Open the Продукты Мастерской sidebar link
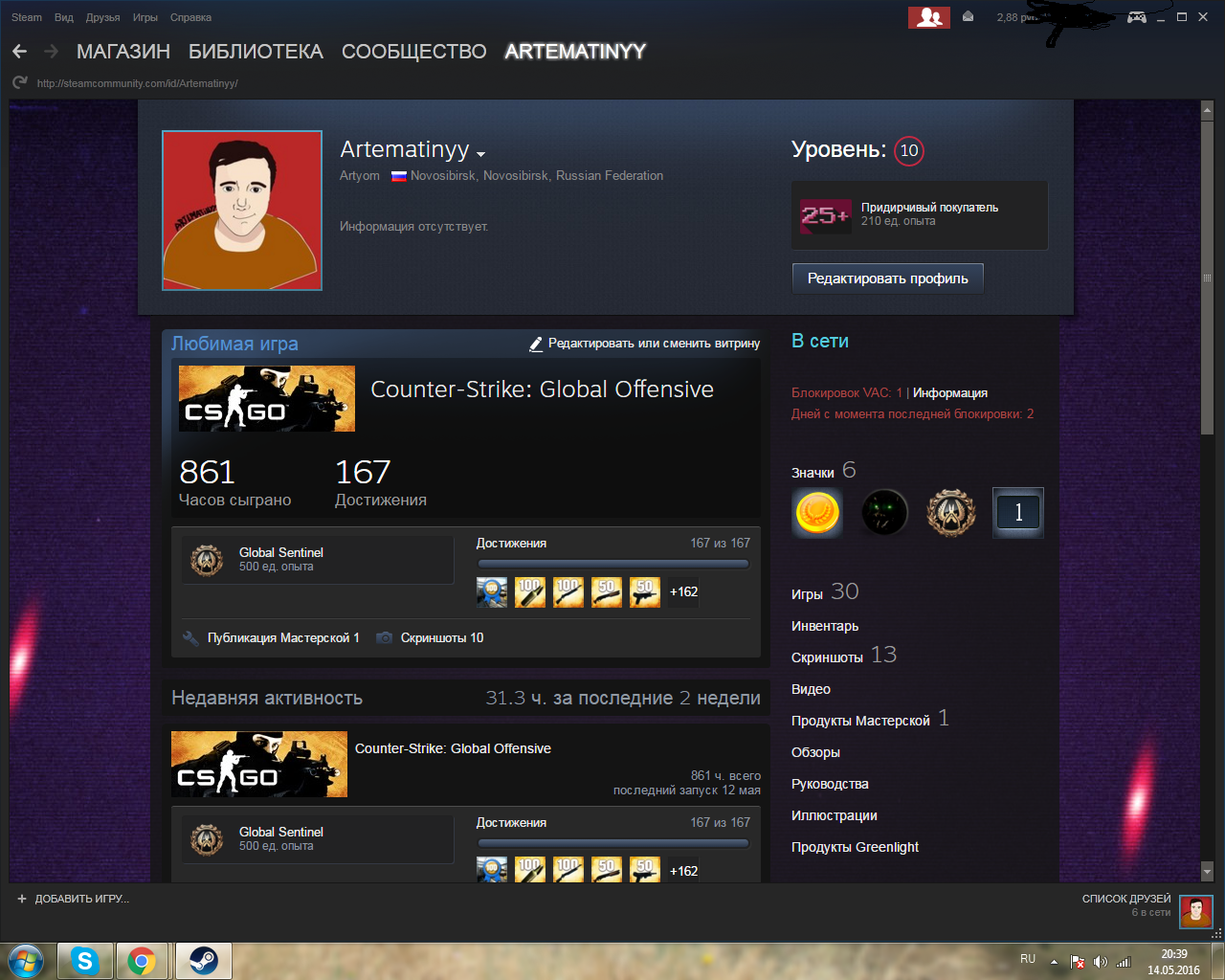This screenshot has width=1225, height=980. coord(870,719)
